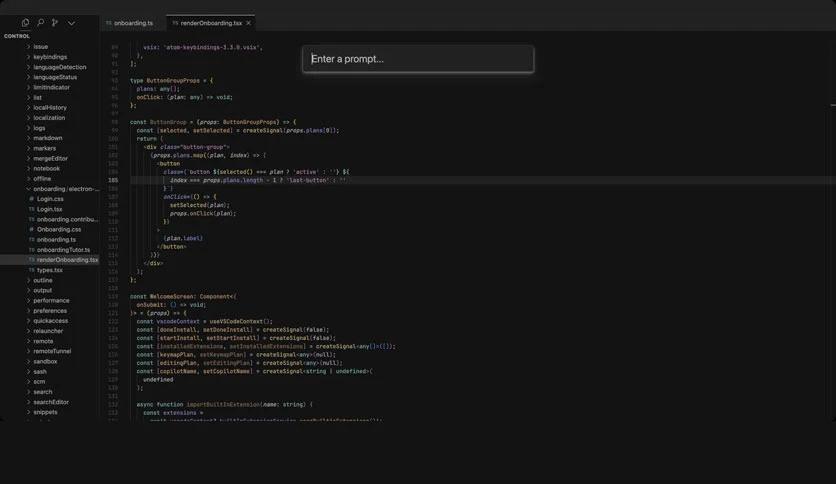Expand the remoteTunnel folder
This screenshot has width=836, height=484.
click(x=52, y=351)
